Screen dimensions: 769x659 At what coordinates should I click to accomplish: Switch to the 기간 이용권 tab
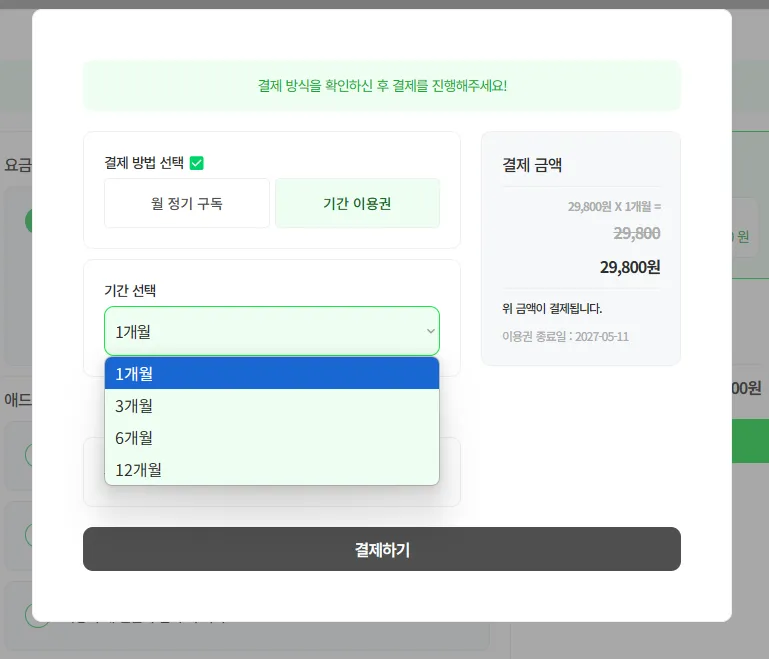(x=357, y=203)
